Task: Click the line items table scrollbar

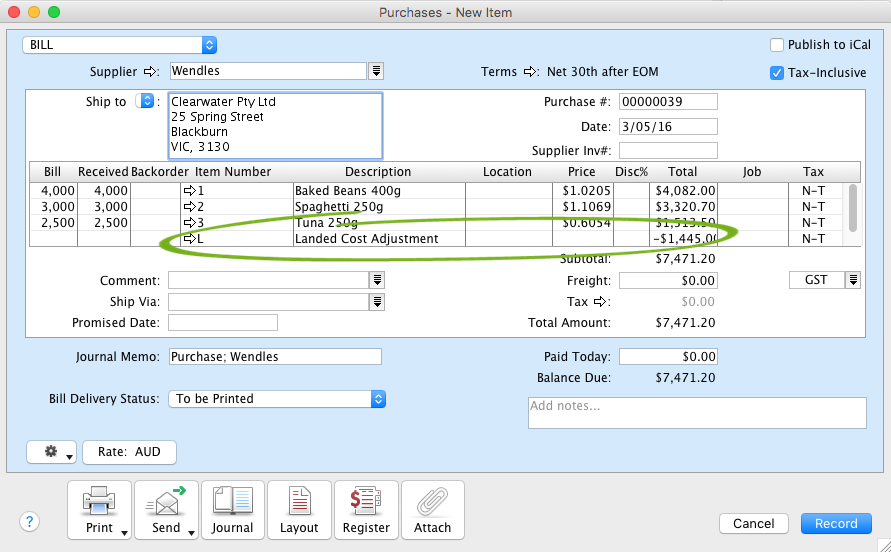Action: 852,207
